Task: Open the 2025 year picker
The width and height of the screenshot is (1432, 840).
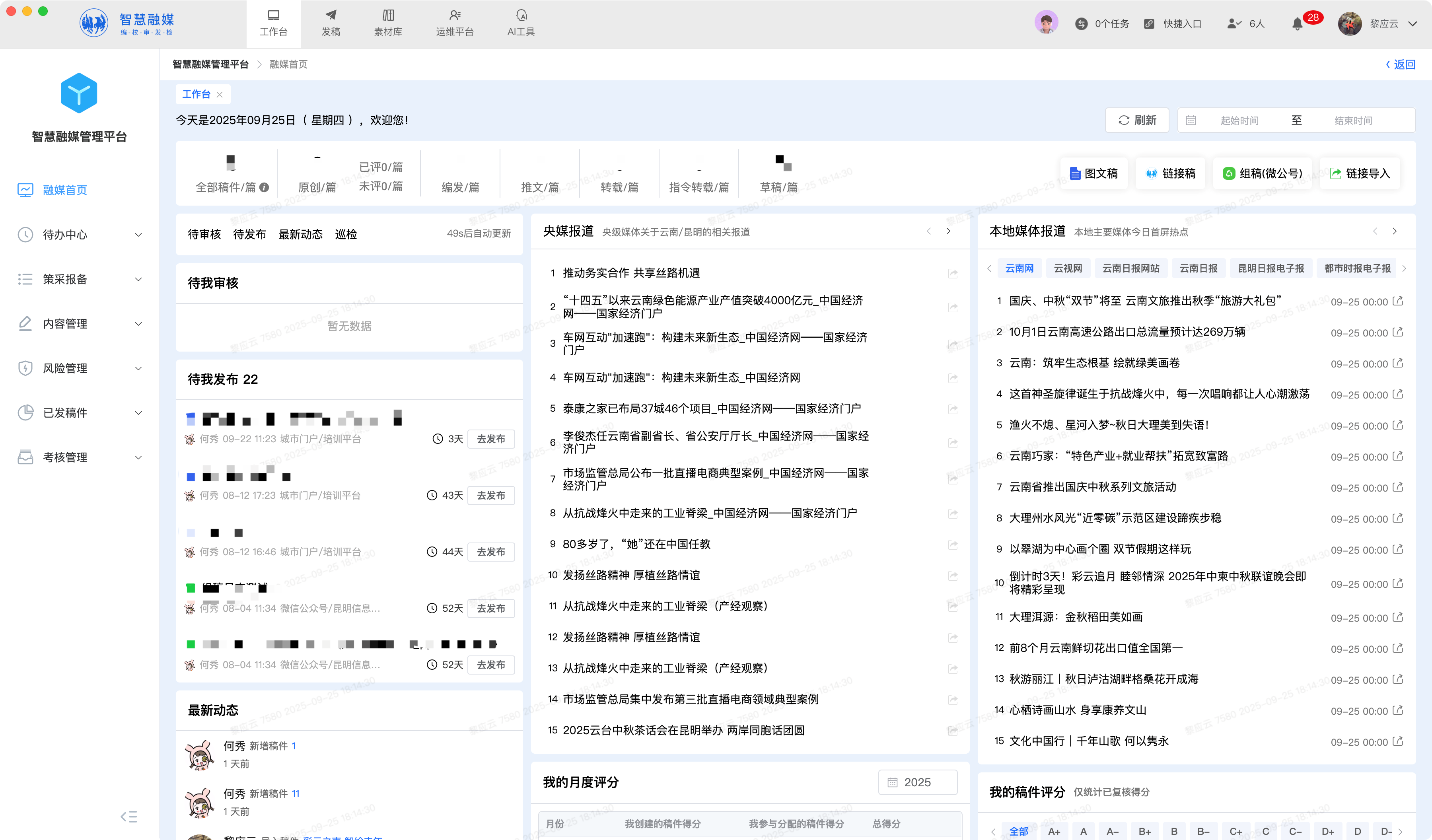Action: 917,782
